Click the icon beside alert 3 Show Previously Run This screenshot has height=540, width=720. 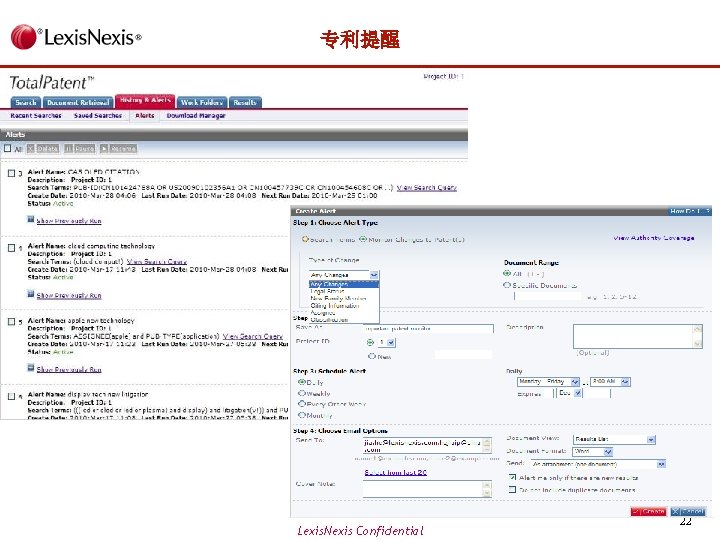[31, 219]
